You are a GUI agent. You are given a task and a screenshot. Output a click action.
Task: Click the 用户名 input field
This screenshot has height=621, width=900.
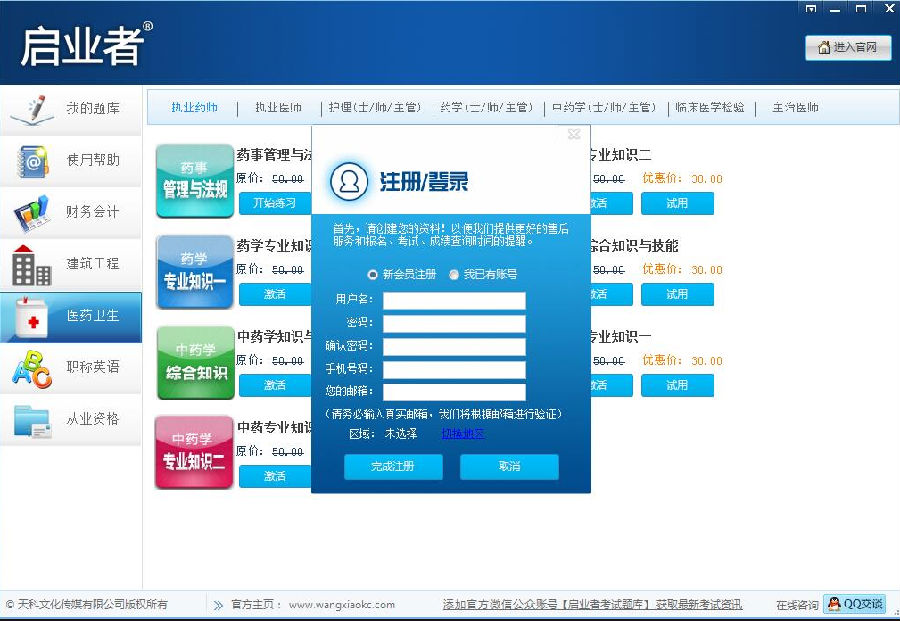(x=454, y=301)
